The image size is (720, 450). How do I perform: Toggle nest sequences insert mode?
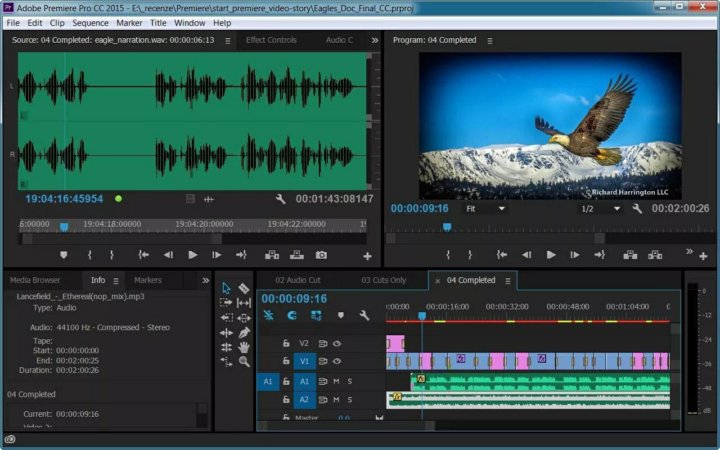click(x=269, y=315)
